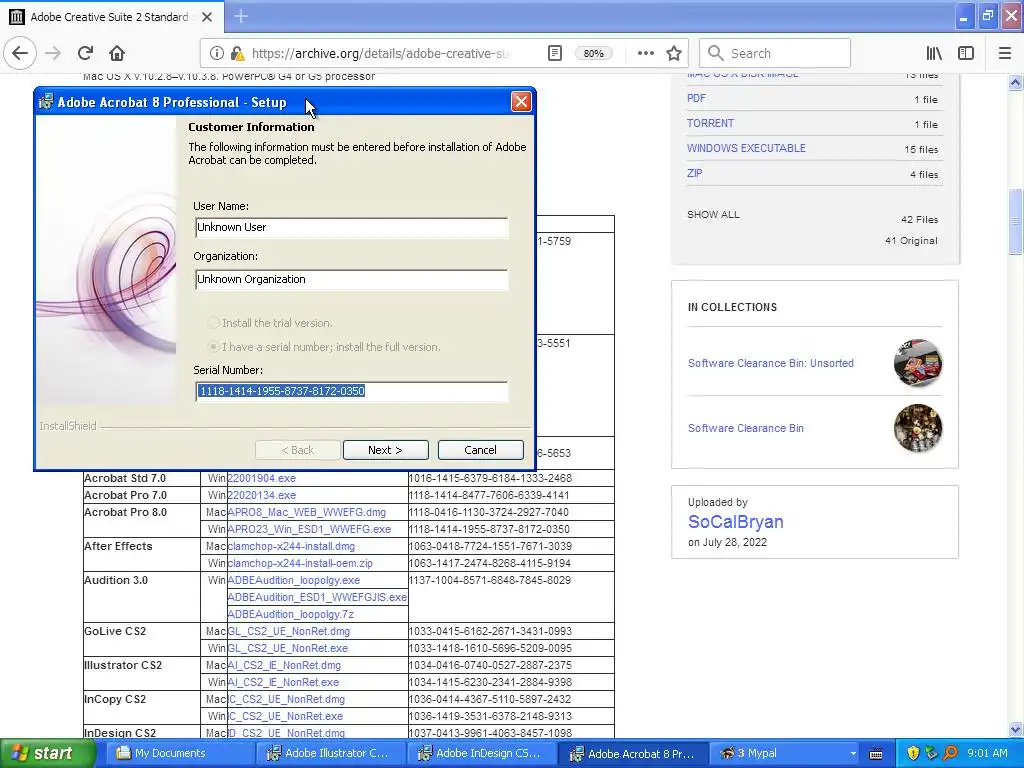Click the Serial Number field
This screenshot has height=768, width=1024.
point(351,391)
